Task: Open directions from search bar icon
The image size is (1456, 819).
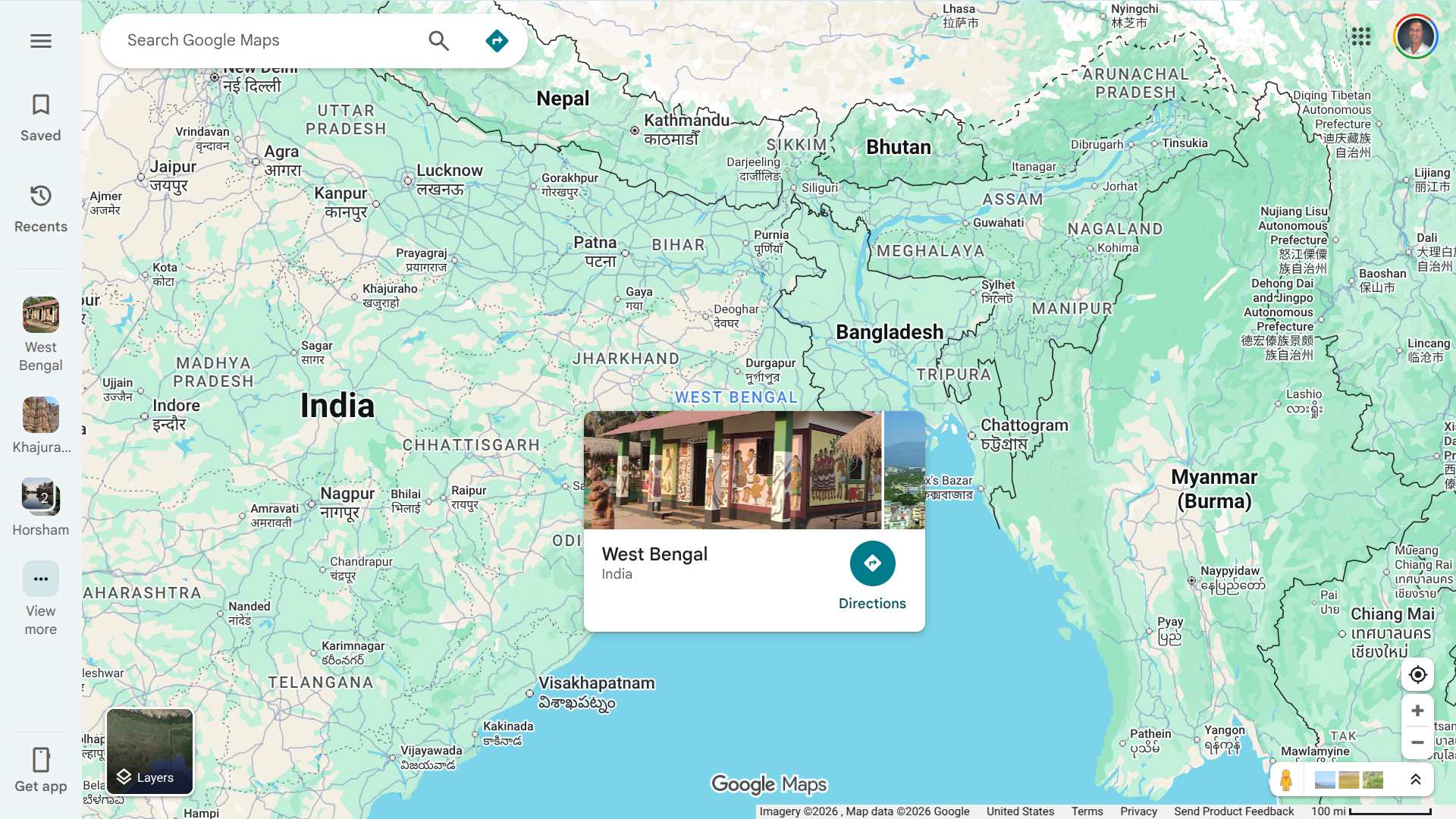Action: click(x=497, y=41)
